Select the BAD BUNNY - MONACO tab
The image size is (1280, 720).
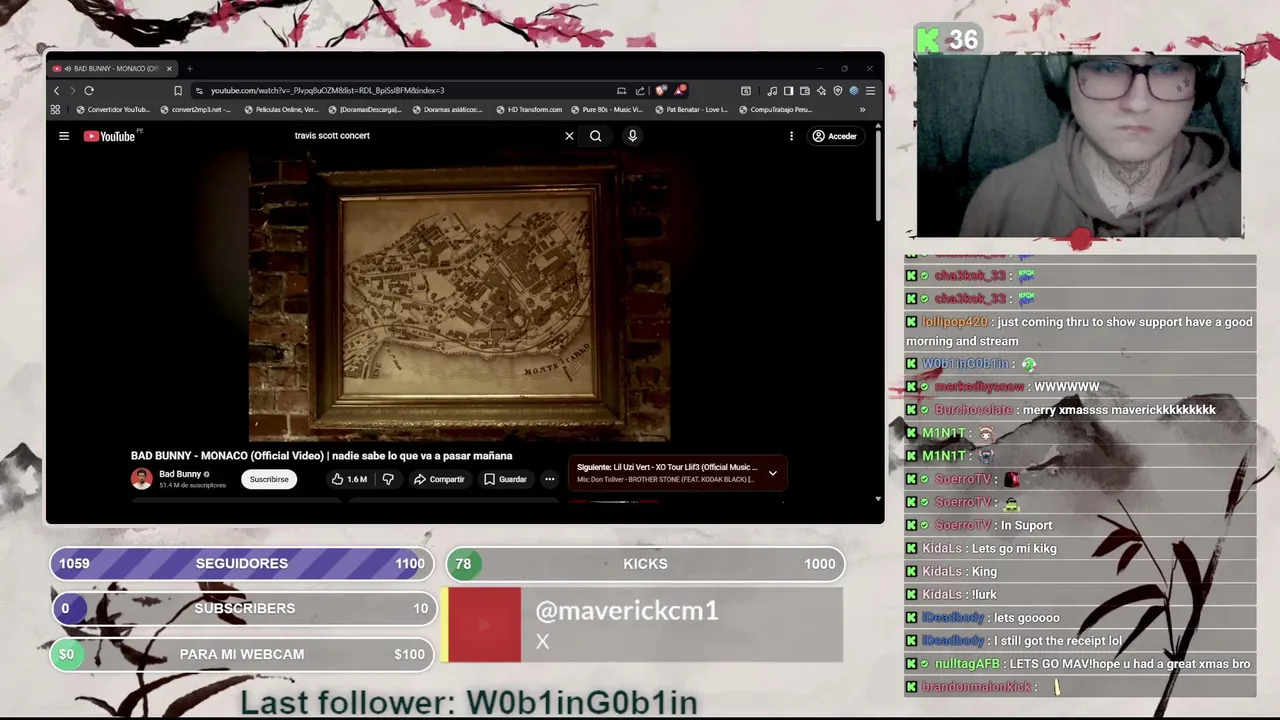113,69
